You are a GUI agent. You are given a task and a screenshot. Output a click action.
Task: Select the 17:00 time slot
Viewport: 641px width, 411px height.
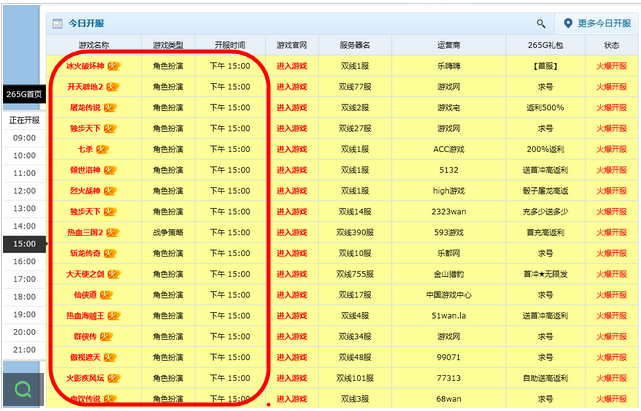(x=25, y=279)
